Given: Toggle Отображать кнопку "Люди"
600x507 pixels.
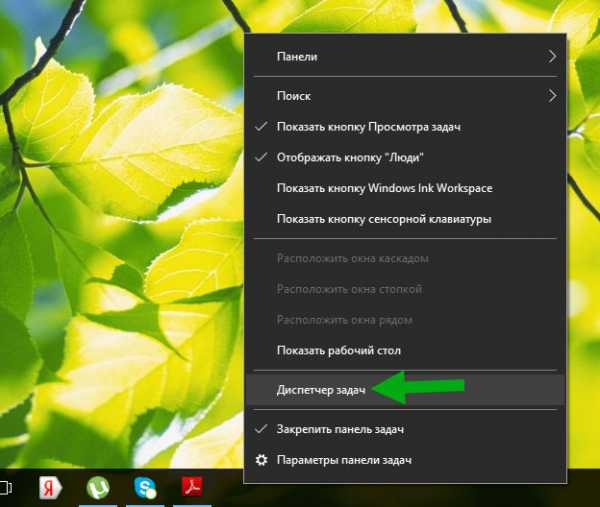Looking at the screenshot, I should click(x=406, y=157).
